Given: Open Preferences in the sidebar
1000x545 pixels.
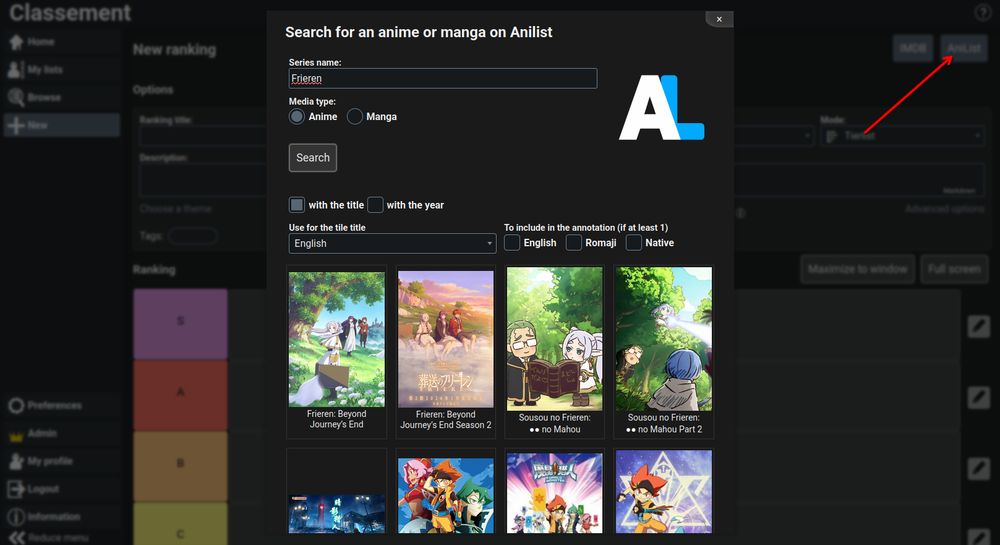Looking at the screenshot, I should coord(61,405).
